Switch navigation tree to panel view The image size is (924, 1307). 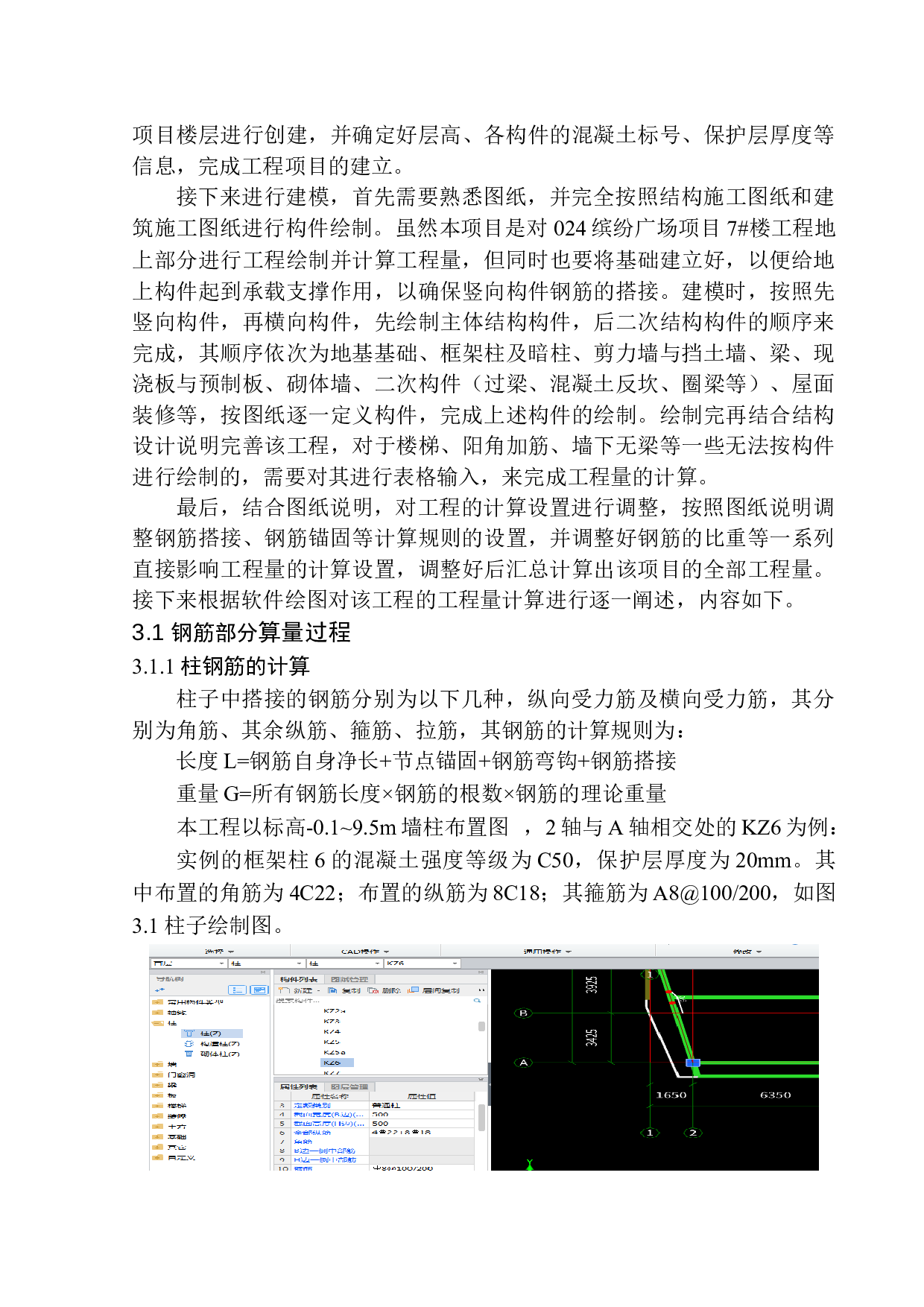(259, 990)
